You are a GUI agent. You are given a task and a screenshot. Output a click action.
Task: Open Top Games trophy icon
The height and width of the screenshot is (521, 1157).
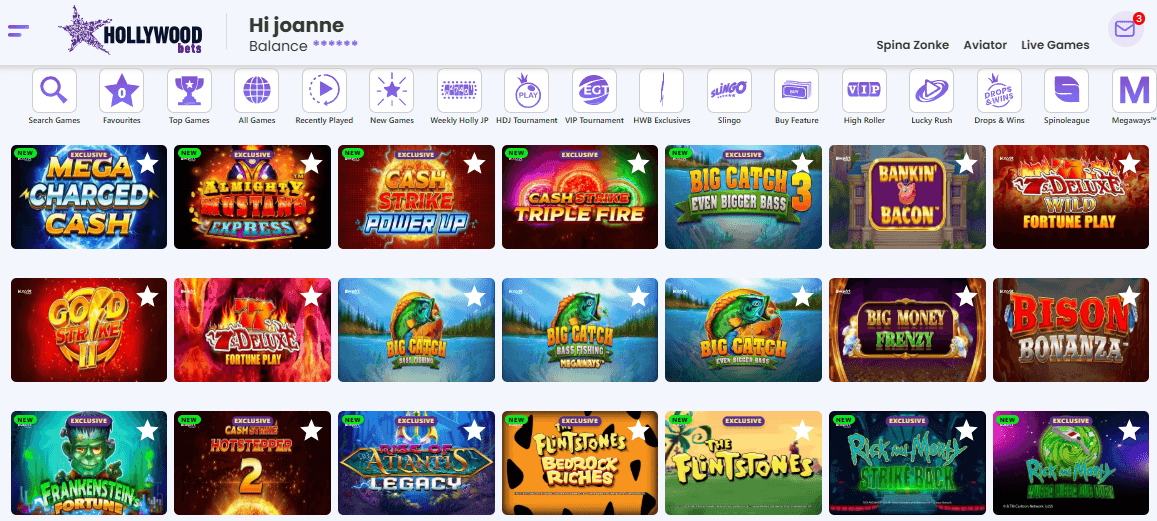pos(190,91)
